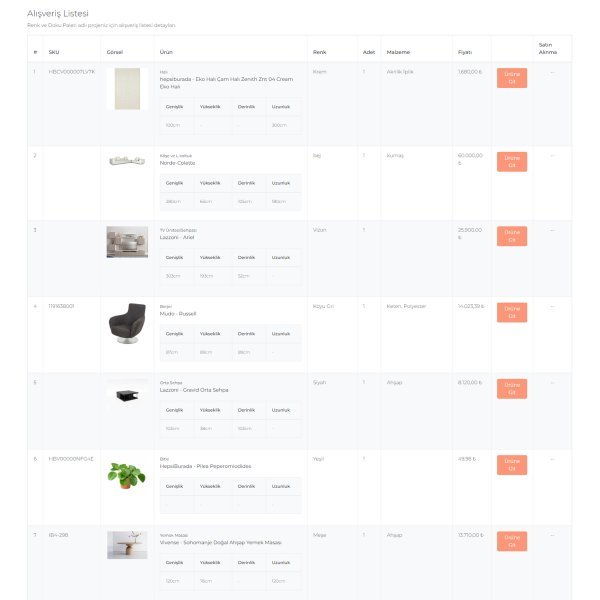Open the Nordo Celesta sofa image
The height and width of the screenshot is (600, 600).
(x=127, y=160)
